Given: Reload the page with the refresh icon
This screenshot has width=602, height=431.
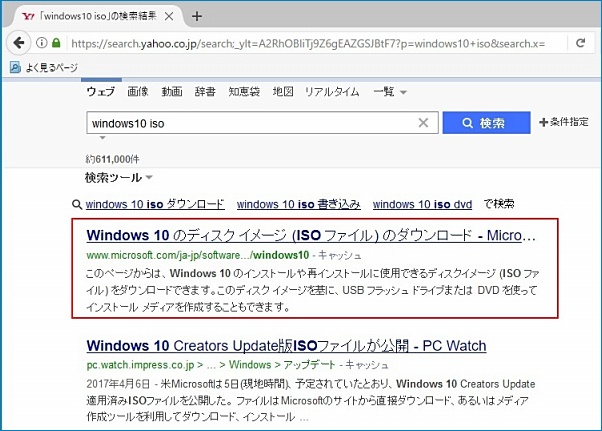Looking at the screenshot, I should pyautogui.click(x=580, y=43).
